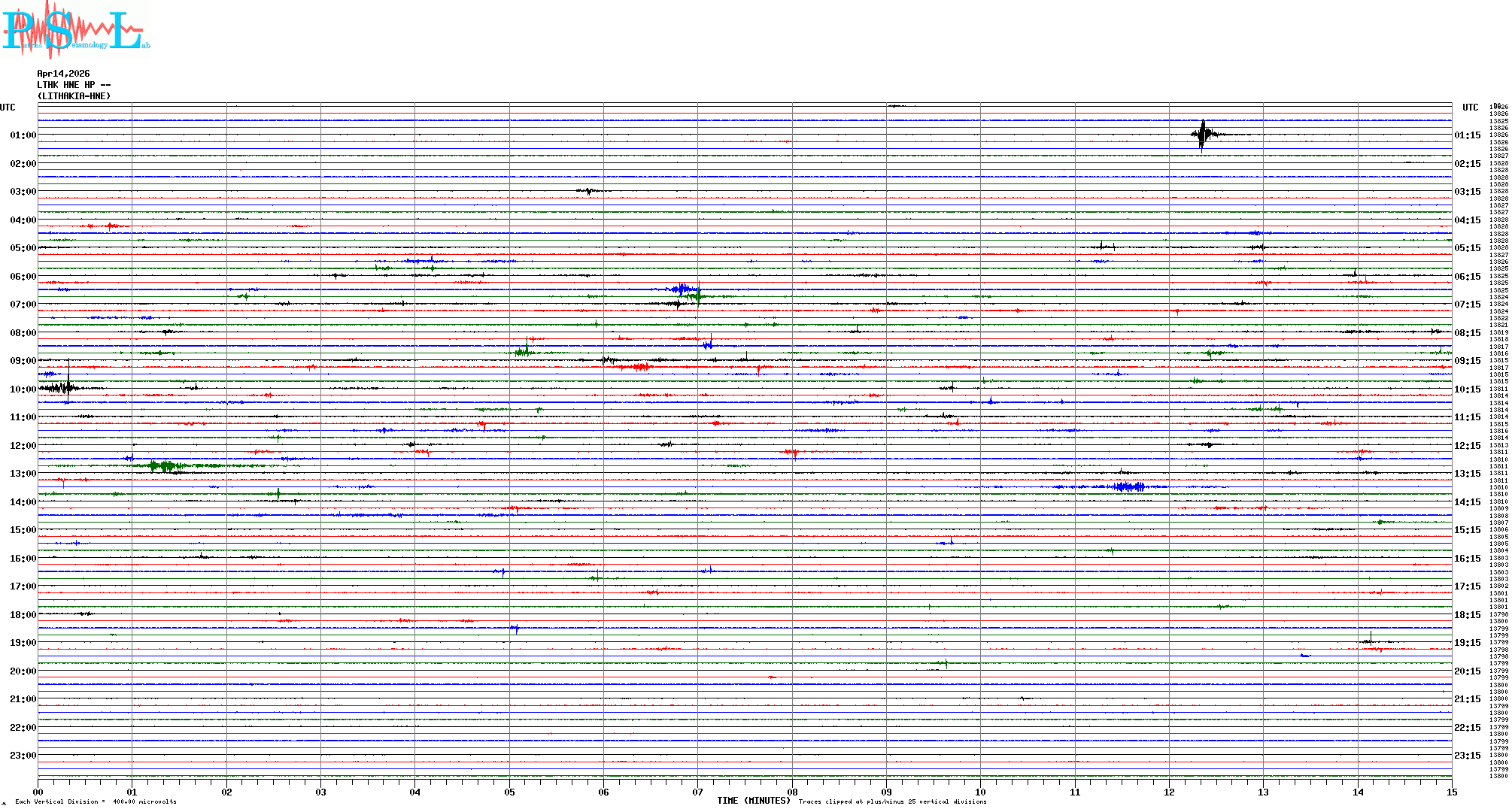Click the large black event on 01:00 trace
Image resolution: width=1512 pixels, height=812 pixels.
(x=1203, y=135)
